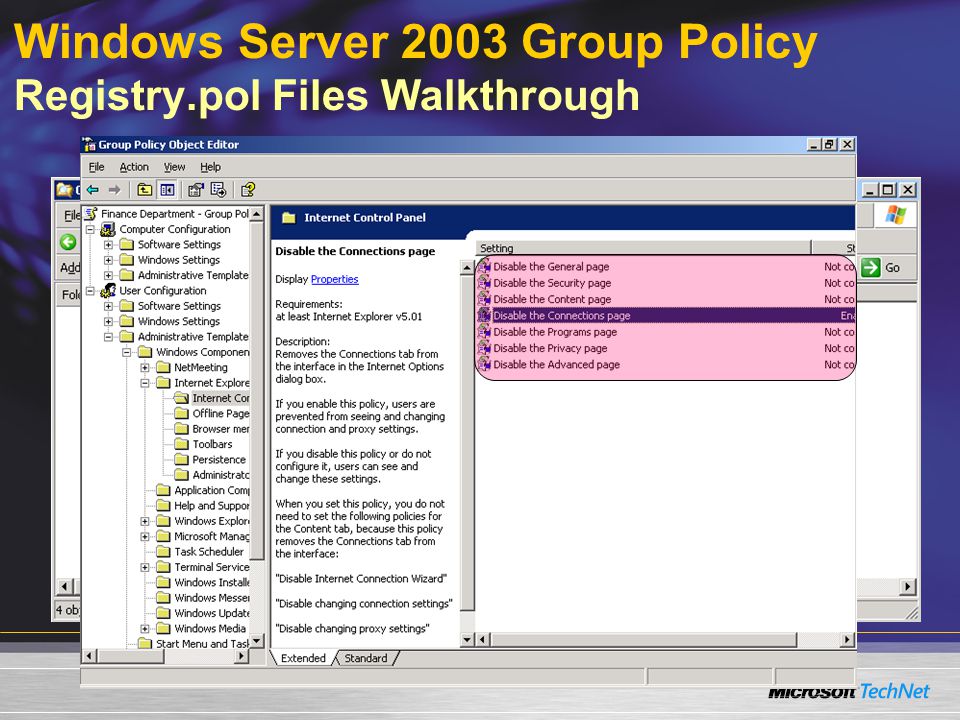The width and height of the screenshot is (960, 720).
Task: Click the Task Scheduler folder icon
Action: (163, 552)
